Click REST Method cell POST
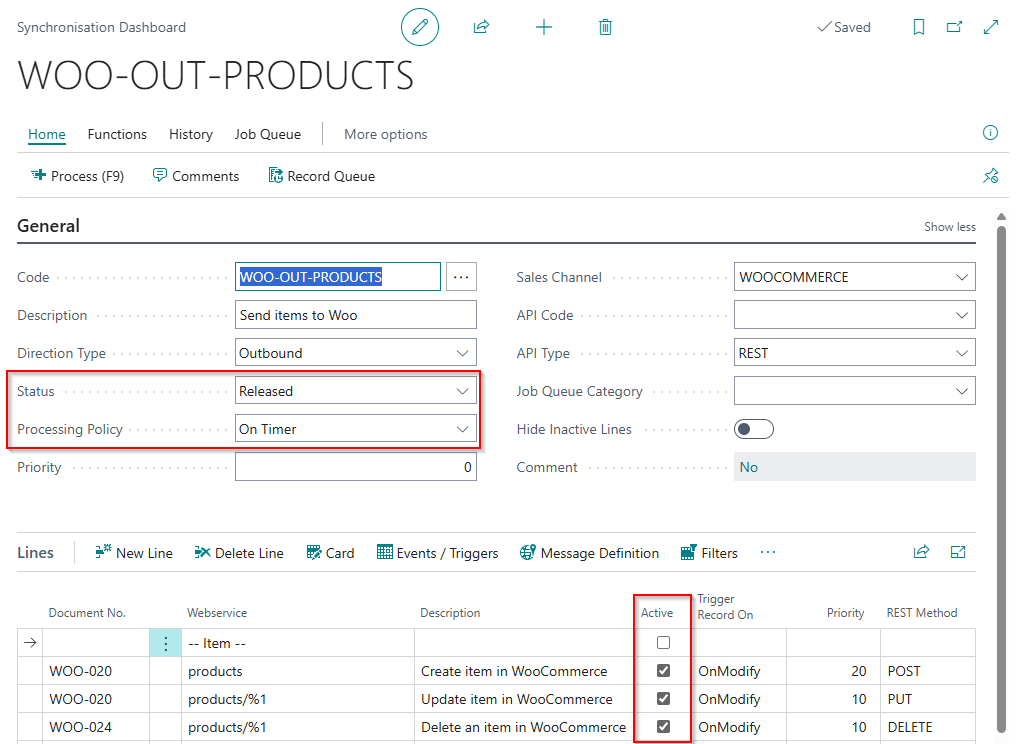This screenshot has height=744, width=1020. tap(928, 671)
